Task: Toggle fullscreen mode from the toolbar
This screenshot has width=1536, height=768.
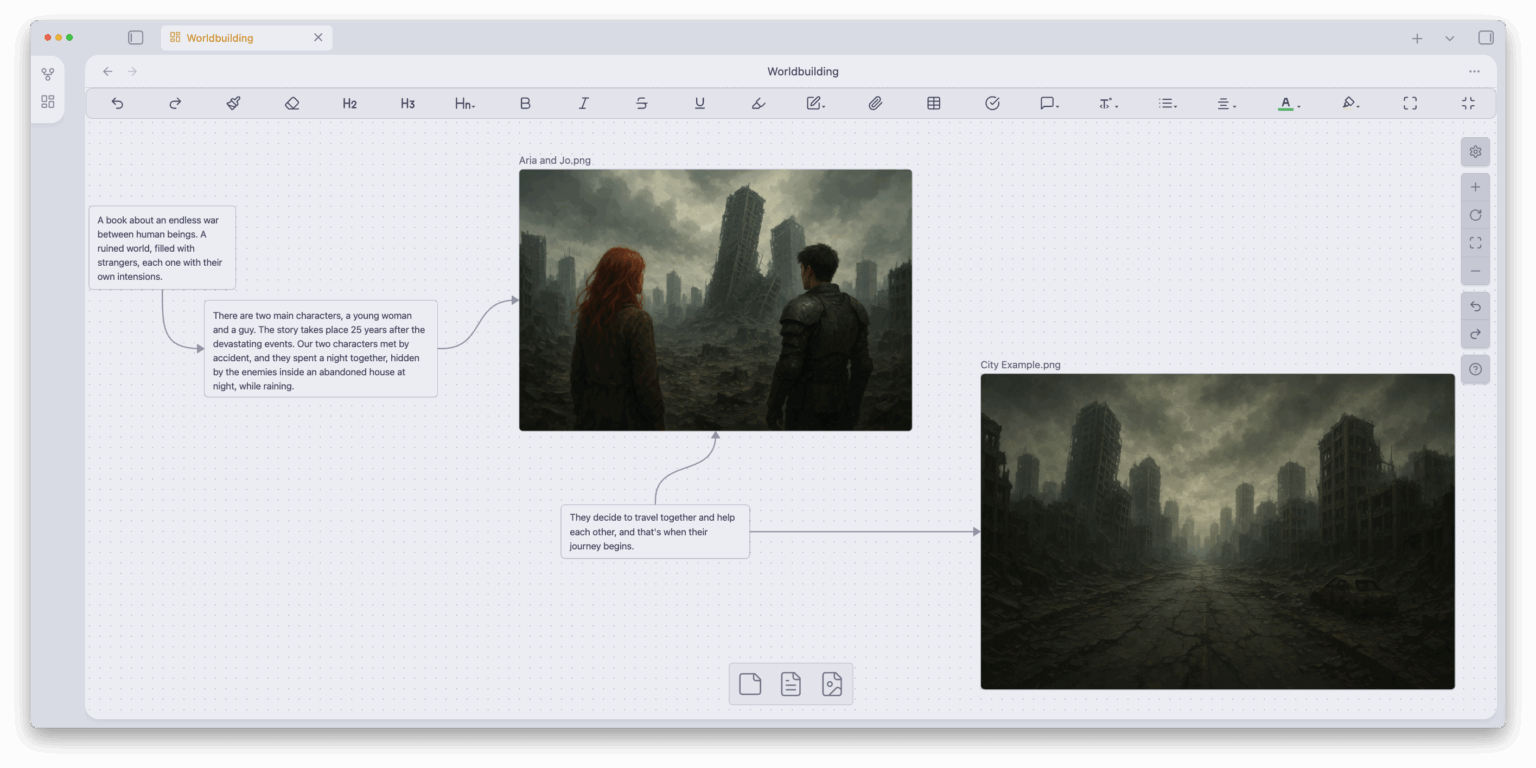Action: pos(1410,102)
